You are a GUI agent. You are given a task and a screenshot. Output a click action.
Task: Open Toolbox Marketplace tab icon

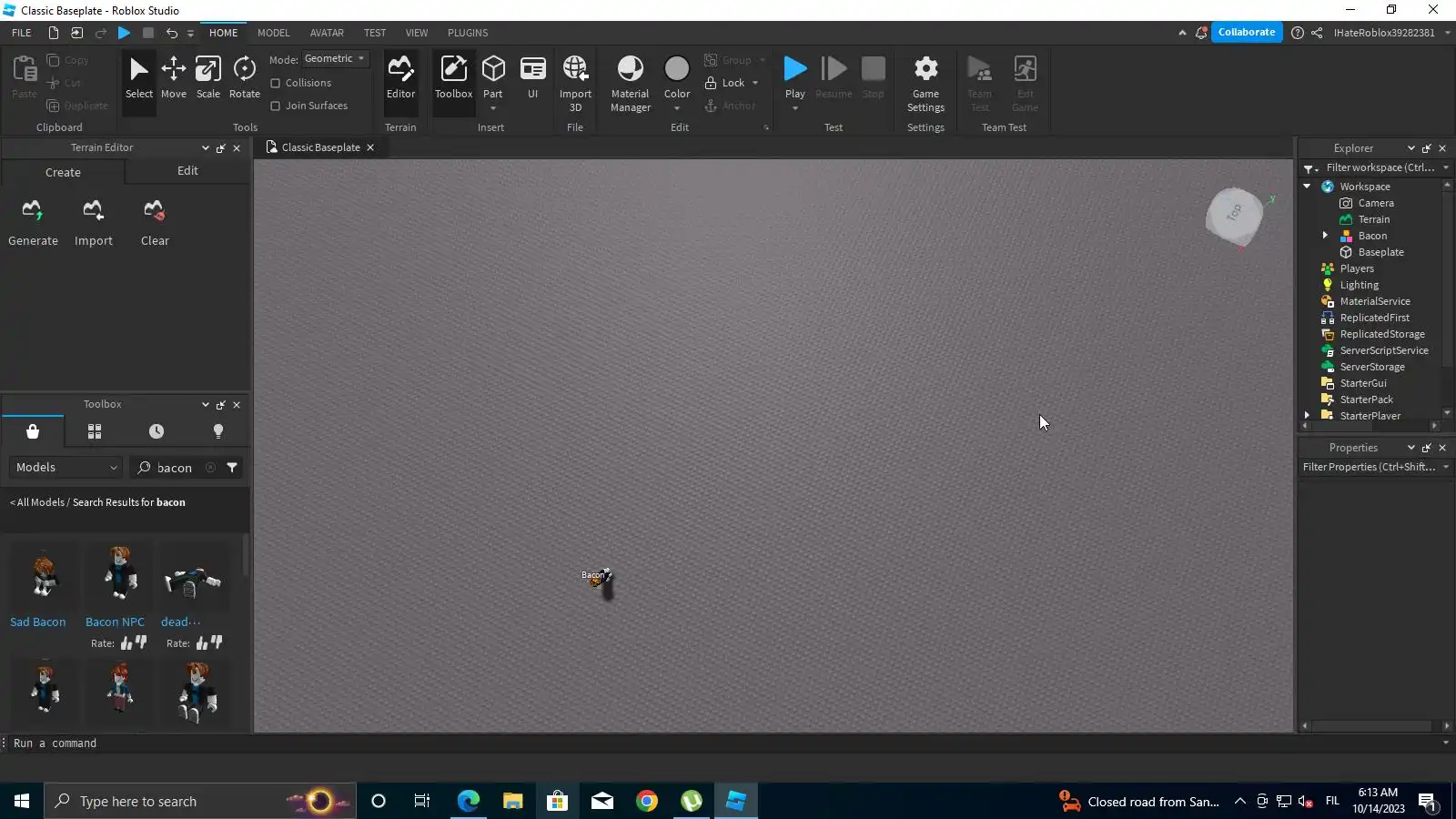pos(33,431)
